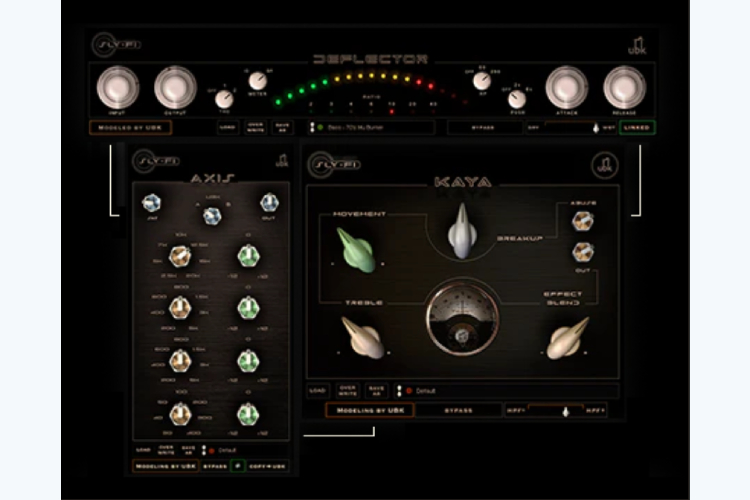Click the Axis output gain knob

[269, 203]
